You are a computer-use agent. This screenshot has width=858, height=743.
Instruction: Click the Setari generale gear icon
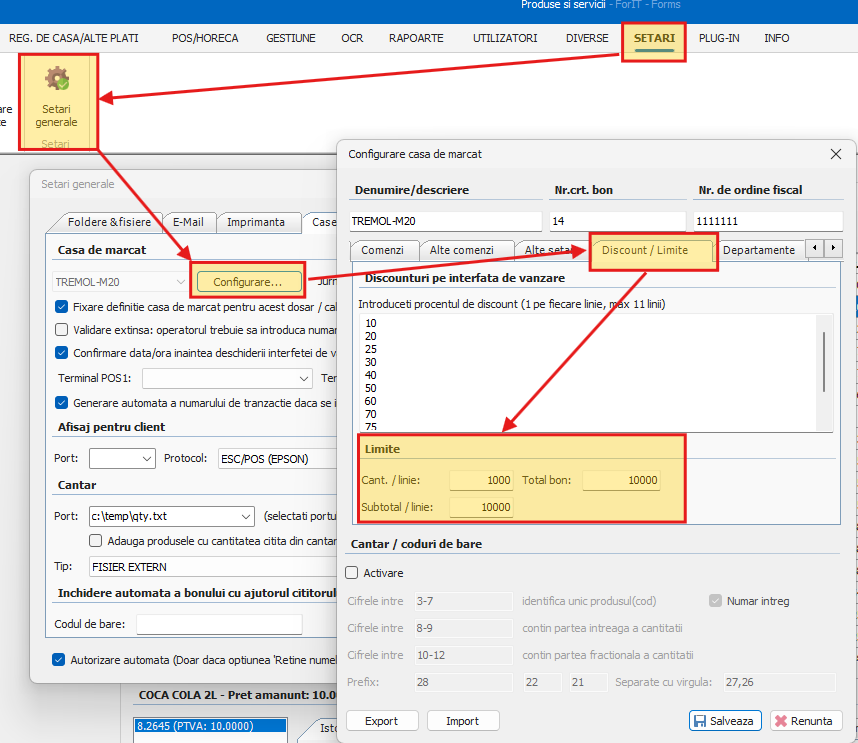tap(57, 79)
